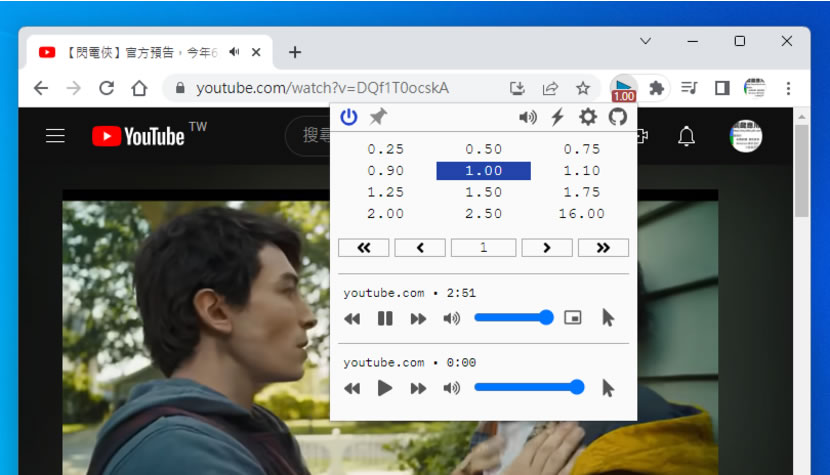Open the extension settings gear
Image resolution: width=830 pixels, height=475 pixels.
coord(588,117)
